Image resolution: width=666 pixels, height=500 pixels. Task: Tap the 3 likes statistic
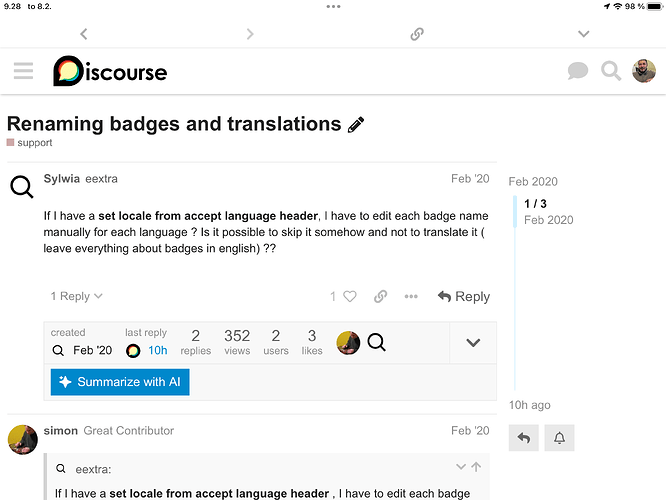coord(312,342)
